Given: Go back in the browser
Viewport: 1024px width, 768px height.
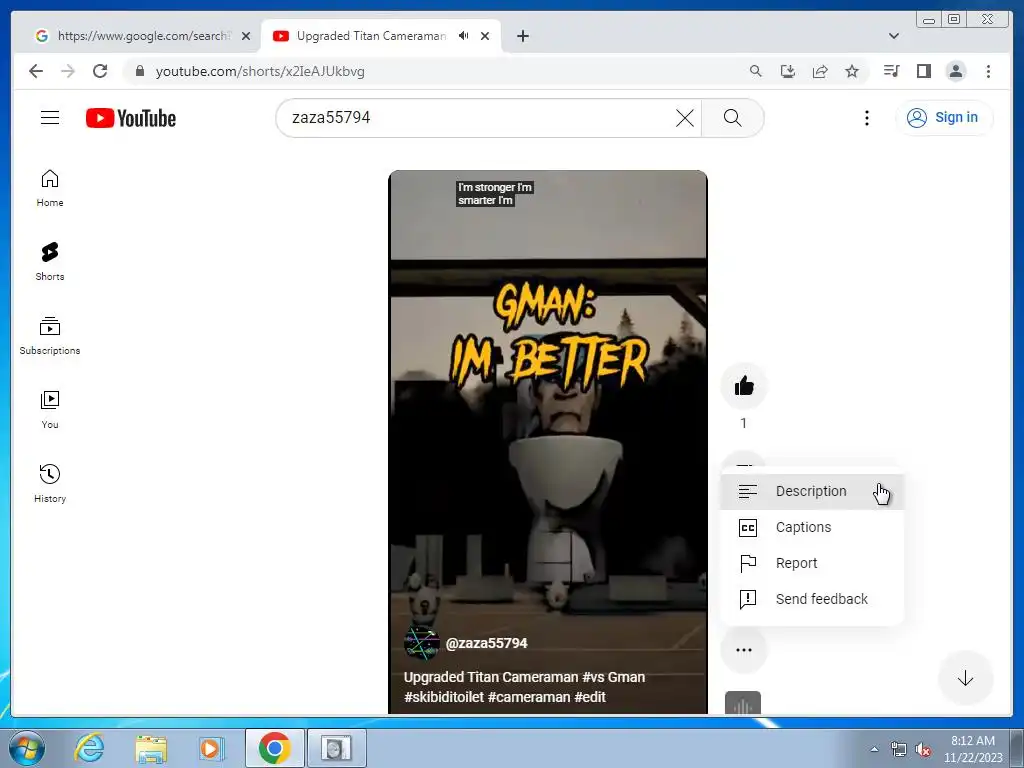Looking at the screenshot, I should coord(36,71).
